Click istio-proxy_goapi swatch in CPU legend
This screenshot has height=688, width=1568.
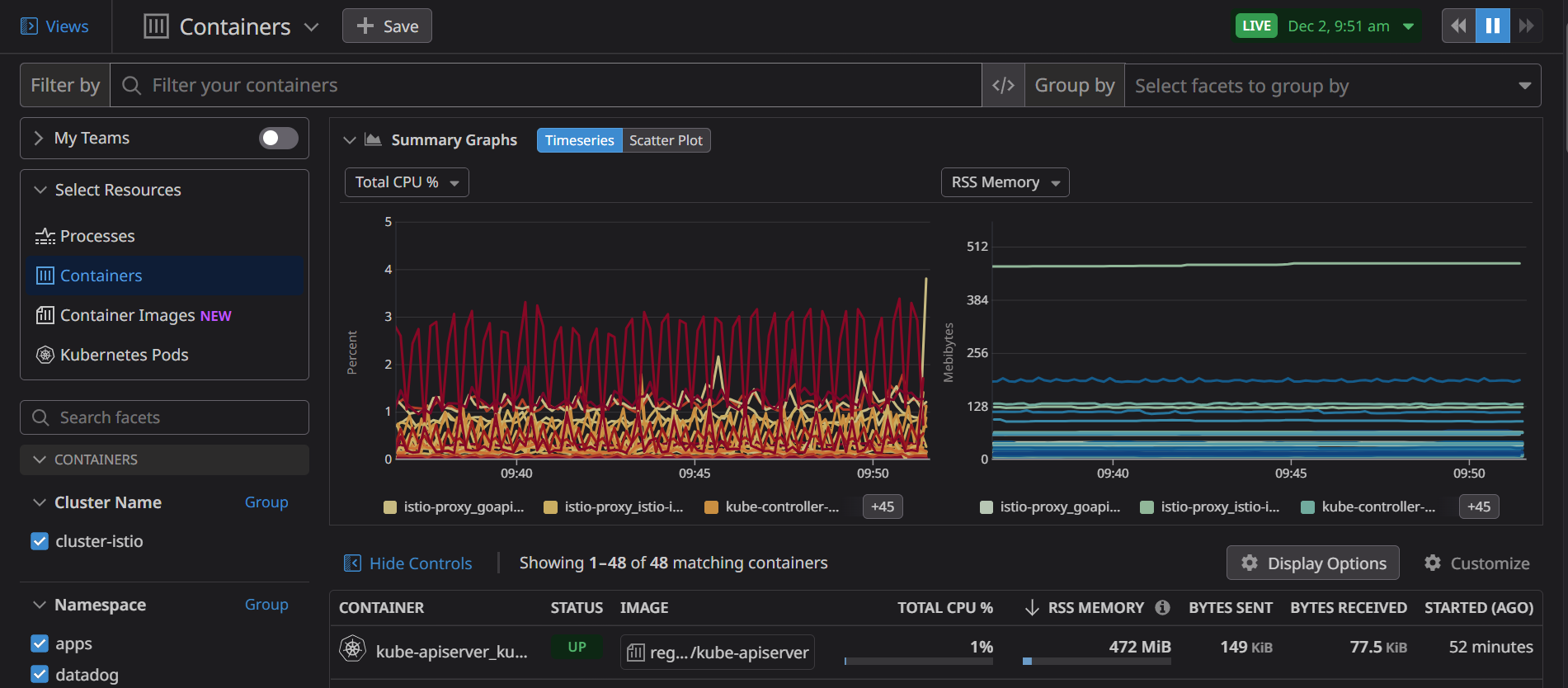[390, 507]
